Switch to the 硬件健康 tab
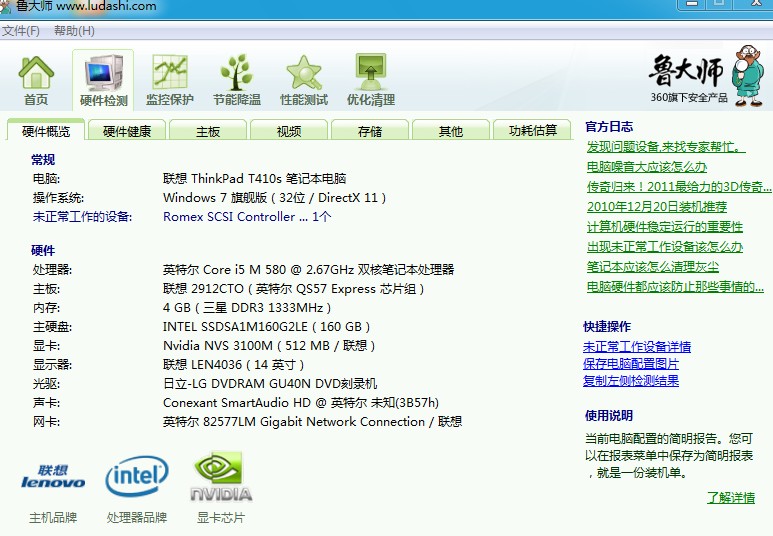The height and width of the screenshot is (536, 773). pyautogui.click(x=127, y=131)
